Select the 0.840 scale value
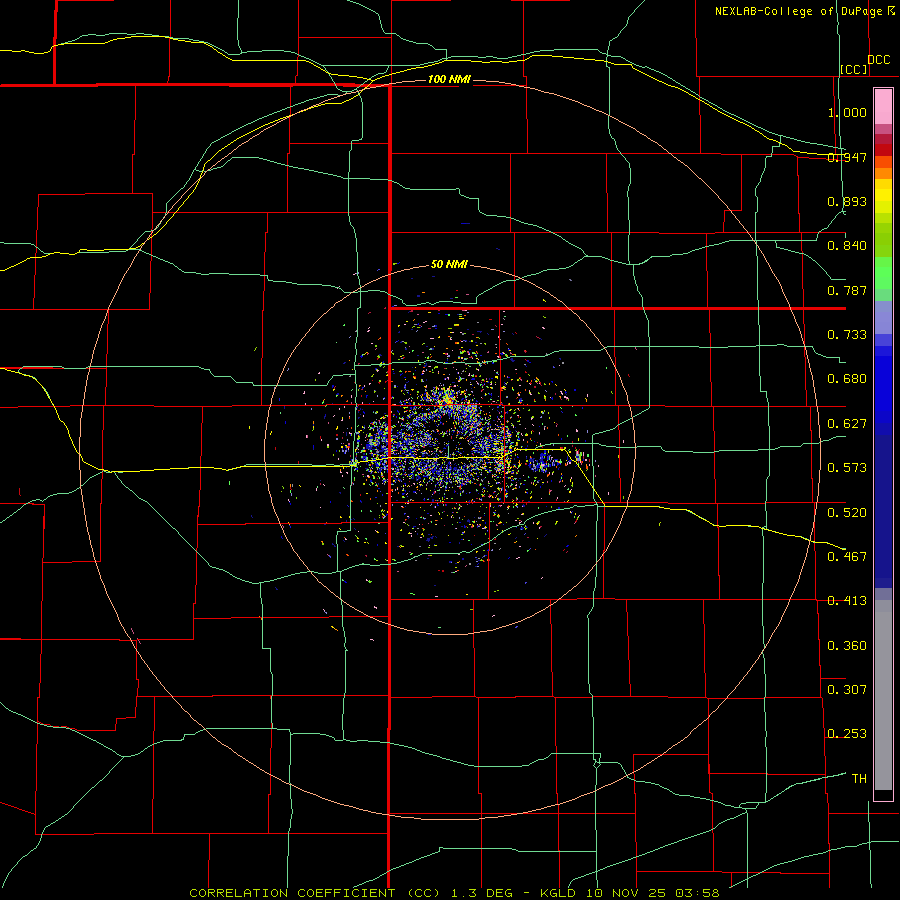The image size is (900, 900). pos(847,246)
